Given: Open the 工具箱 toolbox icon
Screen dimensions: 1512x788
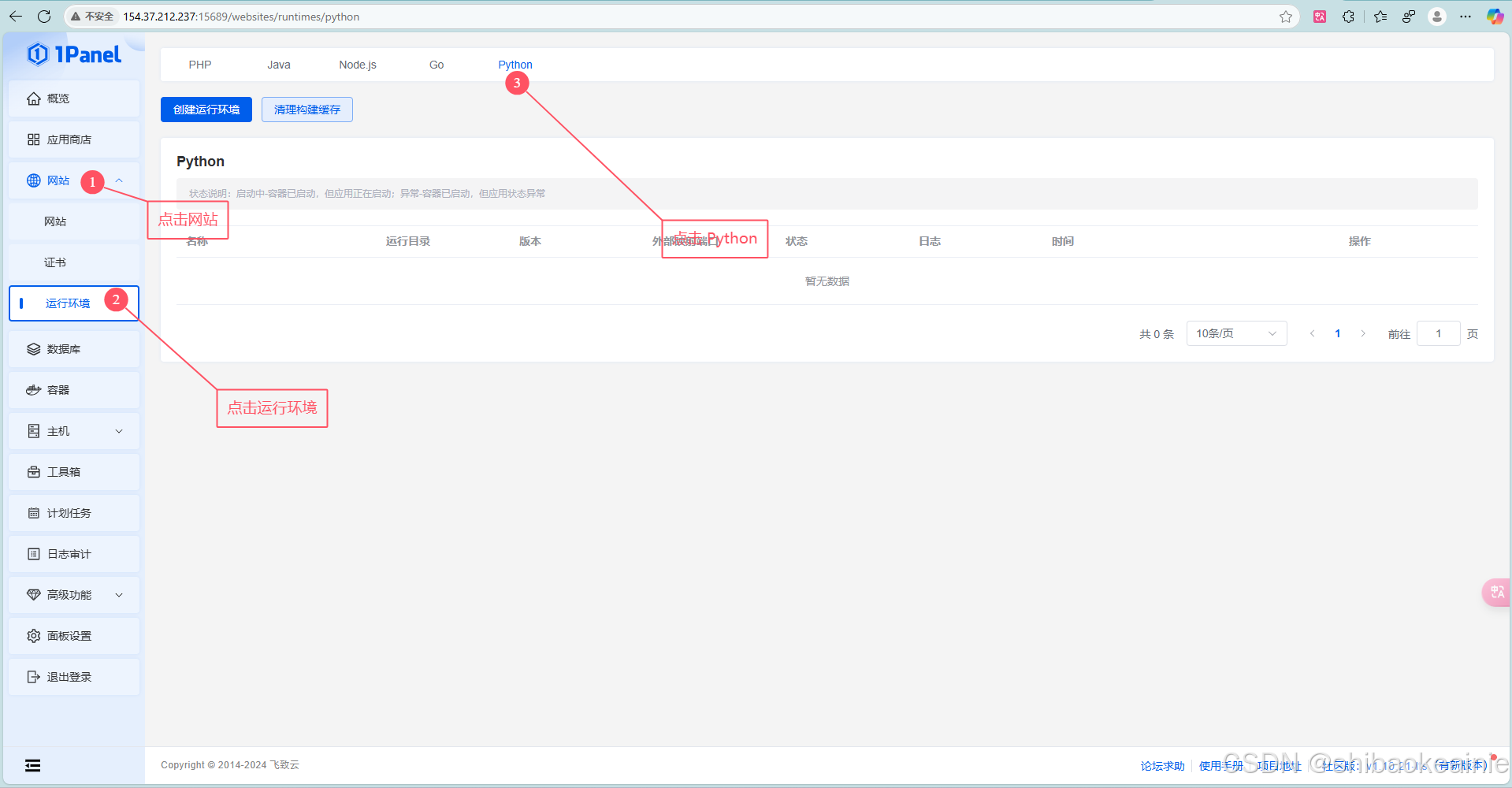Looking at the screenshot, I should (x=33, y=472).
